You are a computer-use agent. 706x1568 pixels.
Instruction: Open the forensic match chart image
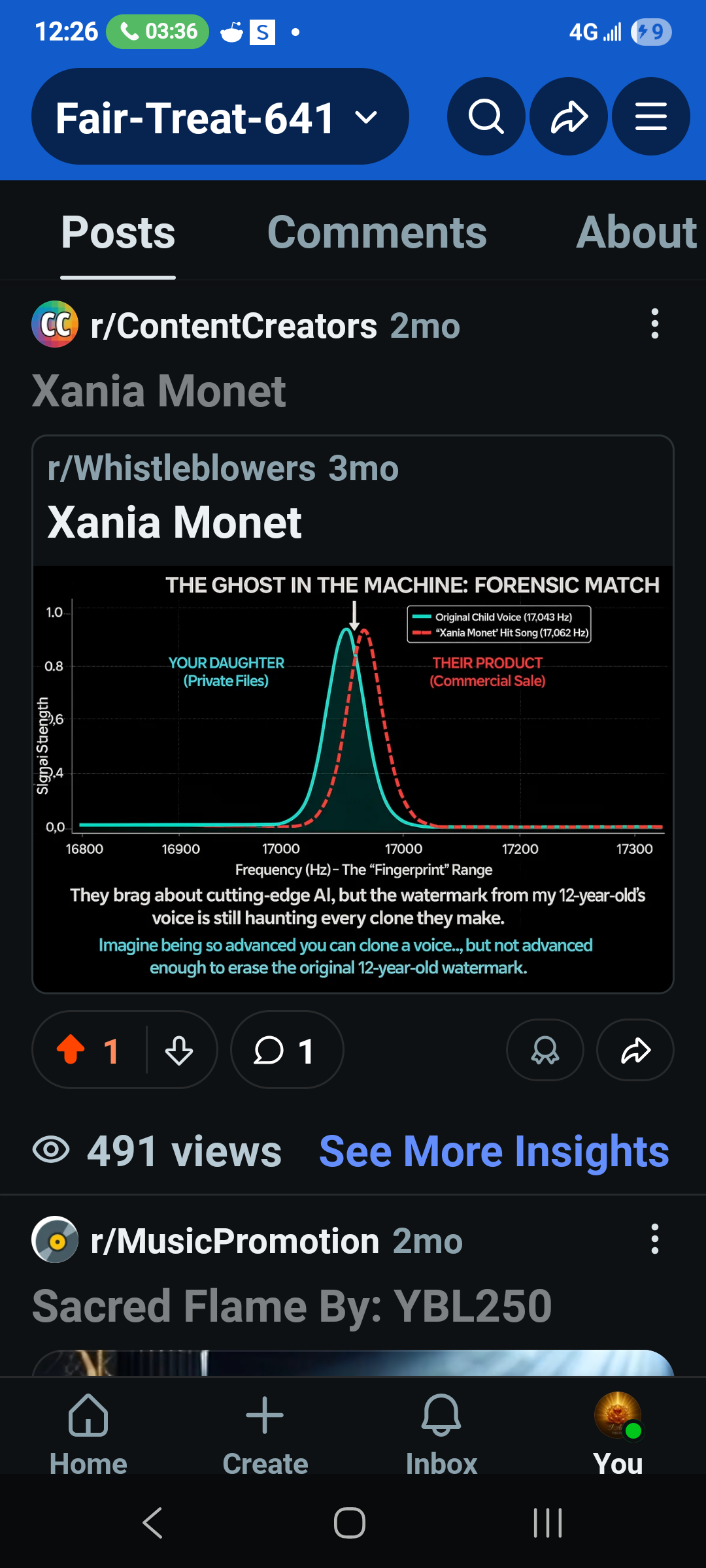coord(353,777)
